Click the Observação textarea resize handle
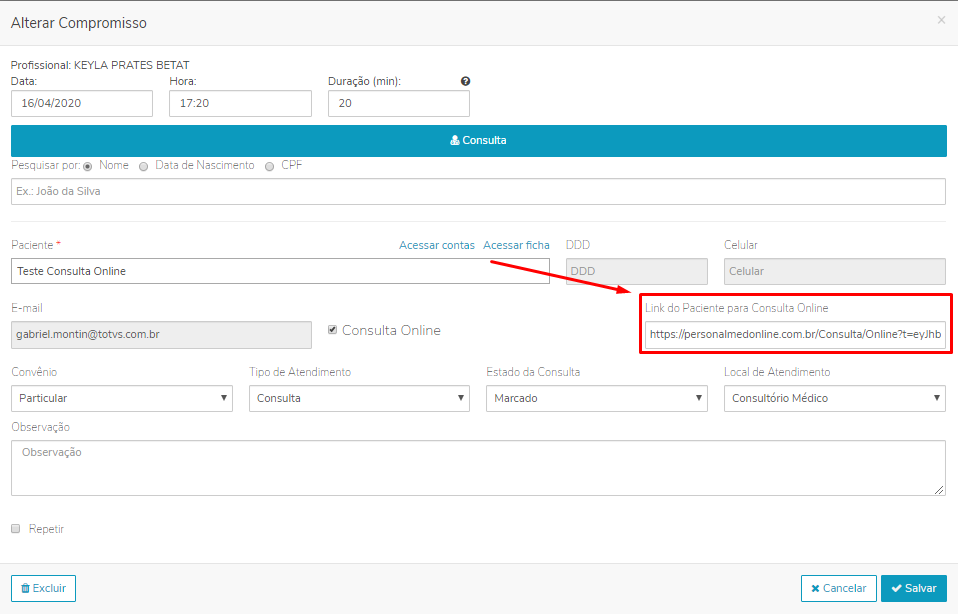Viewport: 958px width, 614px height. (939, 489)
